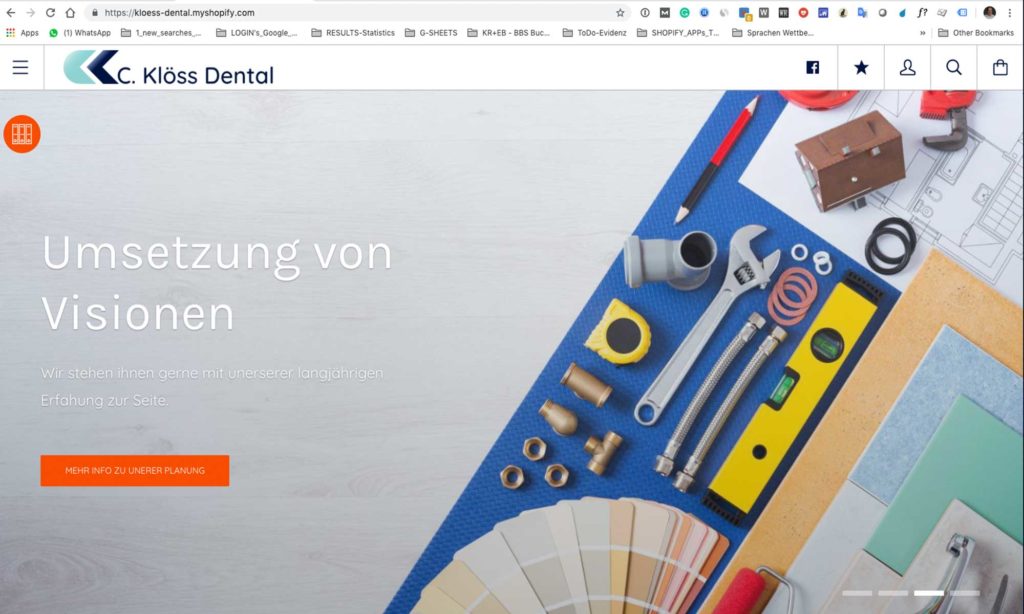Open the customer account icon

[x=907, y=67]
